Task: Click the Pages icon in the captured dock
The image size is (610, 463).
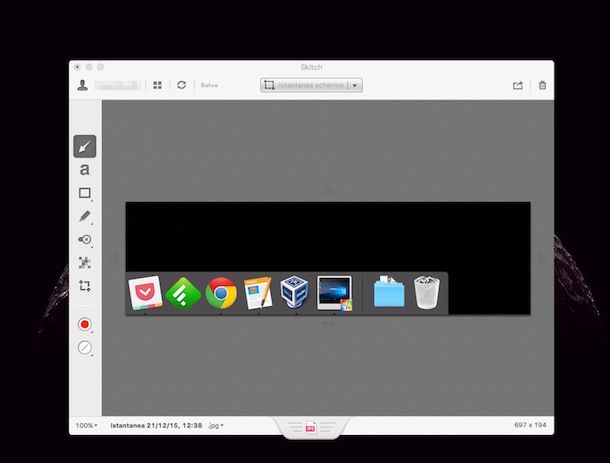Action: tap(258, 293)
